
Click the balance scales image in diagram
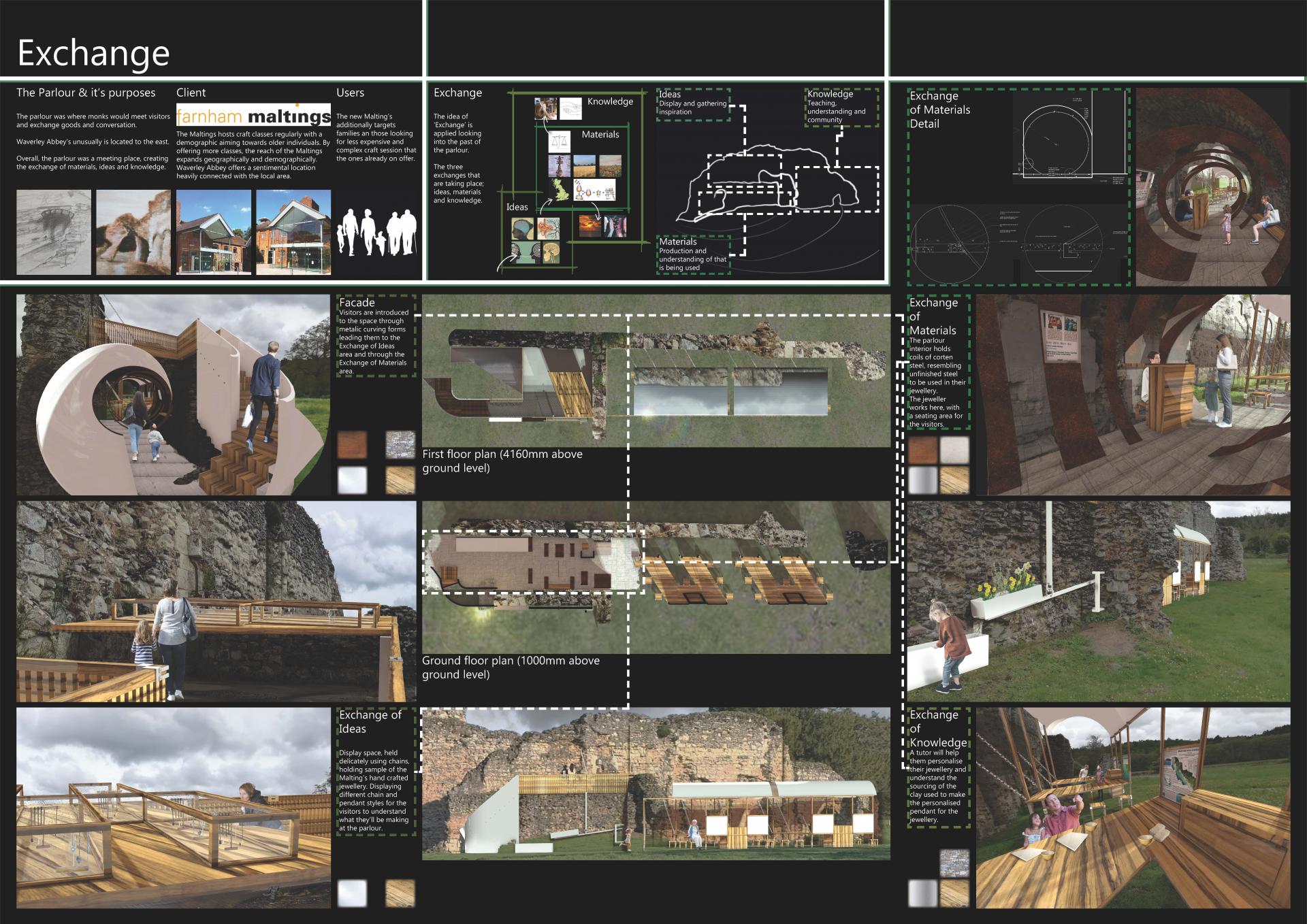click(560, 142)
